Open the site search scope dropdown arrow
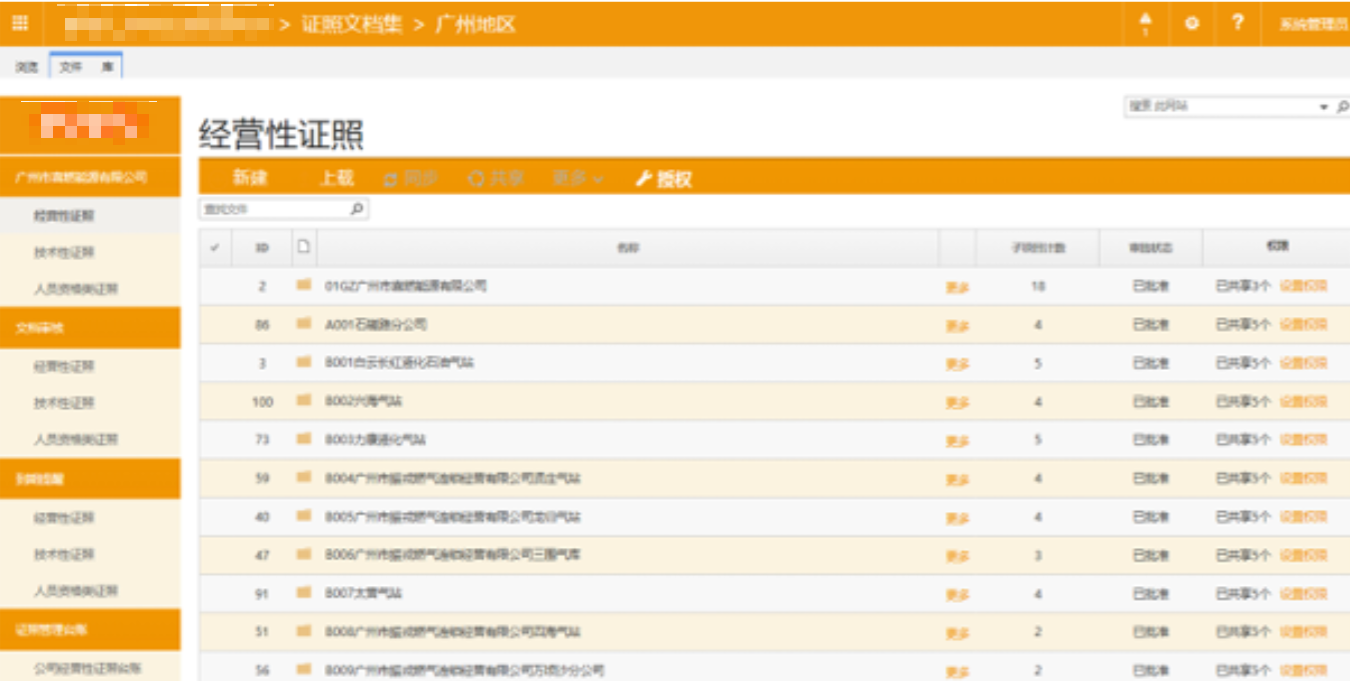The width and height of the screenshot is (1350, 681). (x=1325, y=106)
